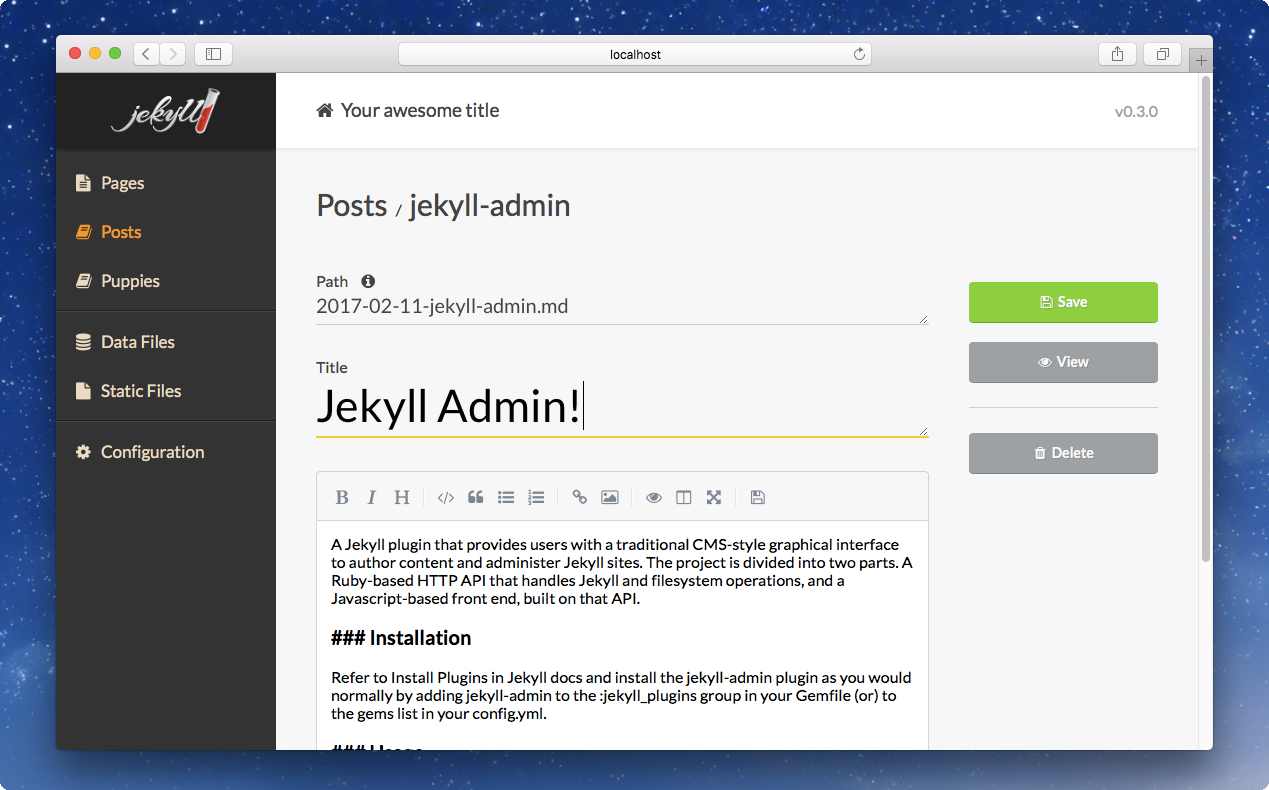Toggle side-by-side editor view
This screenshot has width=1269, height=790.
pos(683,497)
